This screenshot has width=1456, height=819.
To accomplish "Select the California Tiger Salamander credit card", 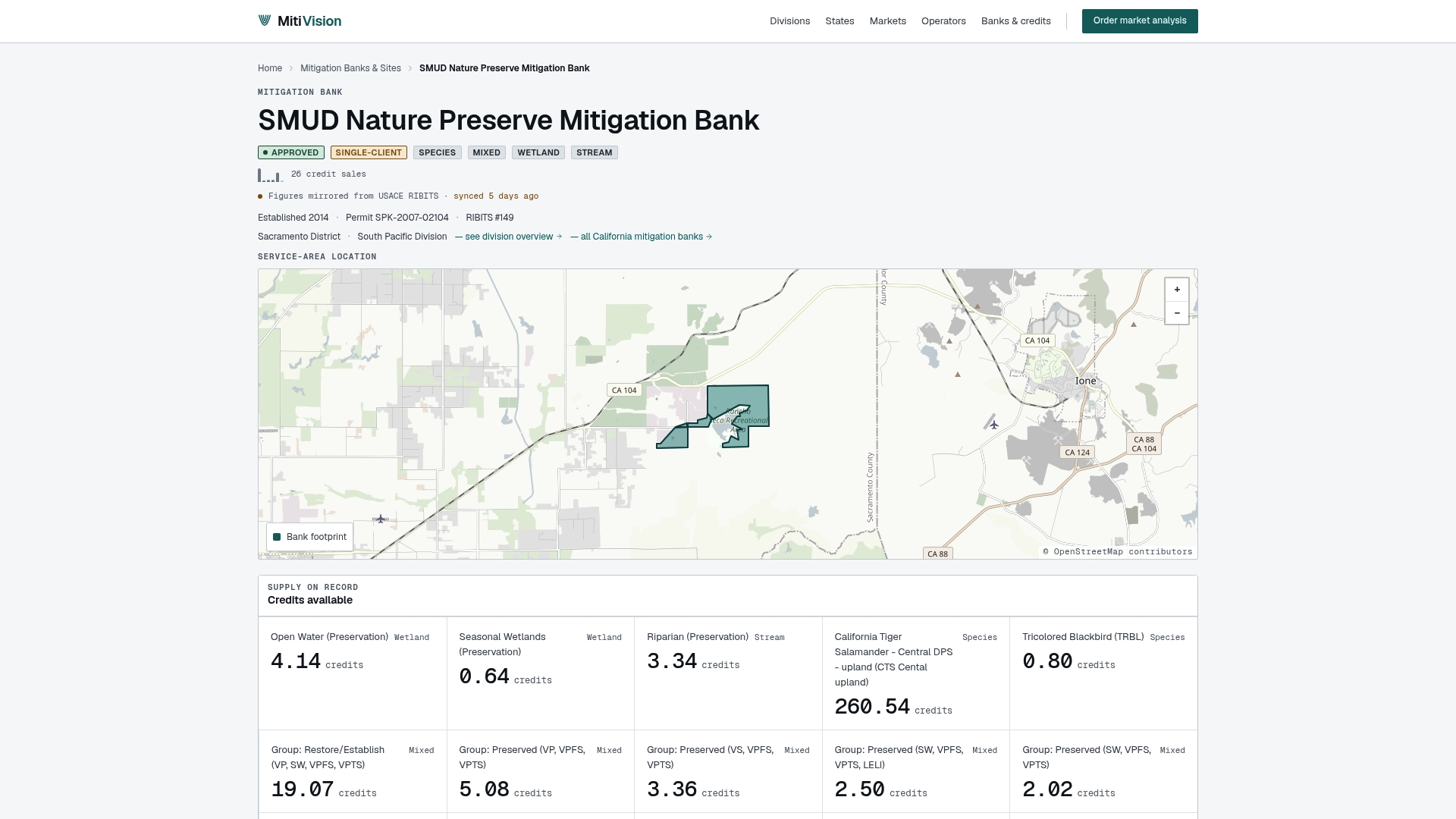I will (x=916, y=673).
